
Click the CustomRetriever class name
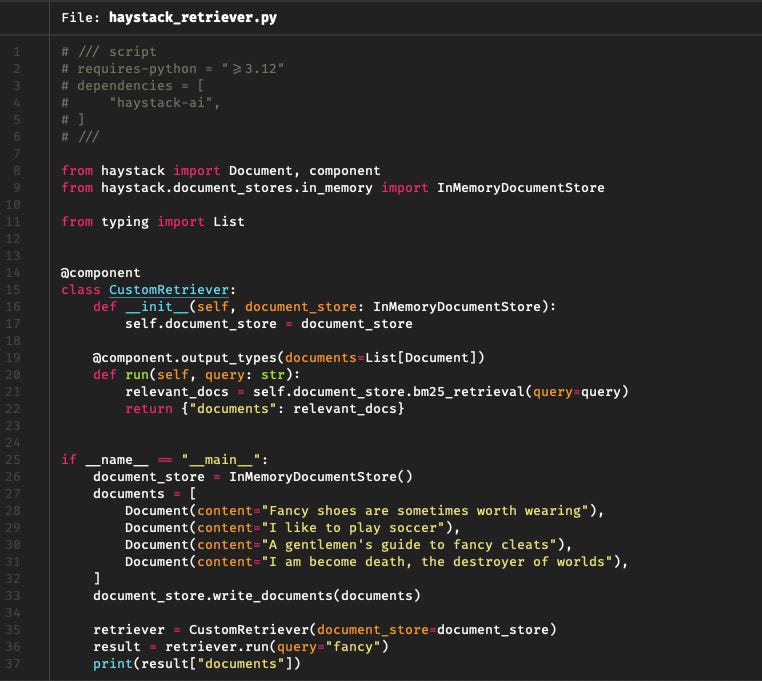pos(169,290)
